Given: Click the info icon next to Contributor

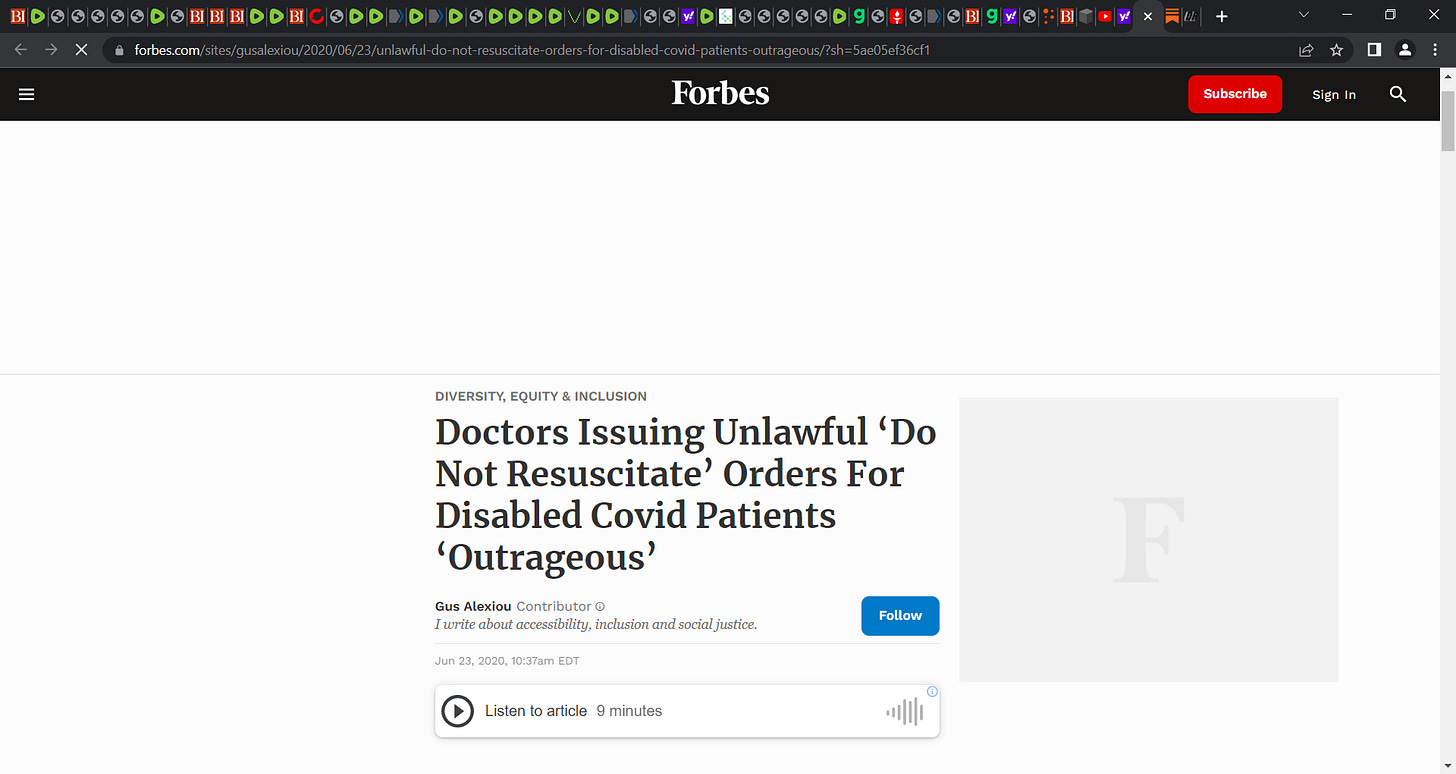Looking at the screenshot, I should [x=600, y=606].
